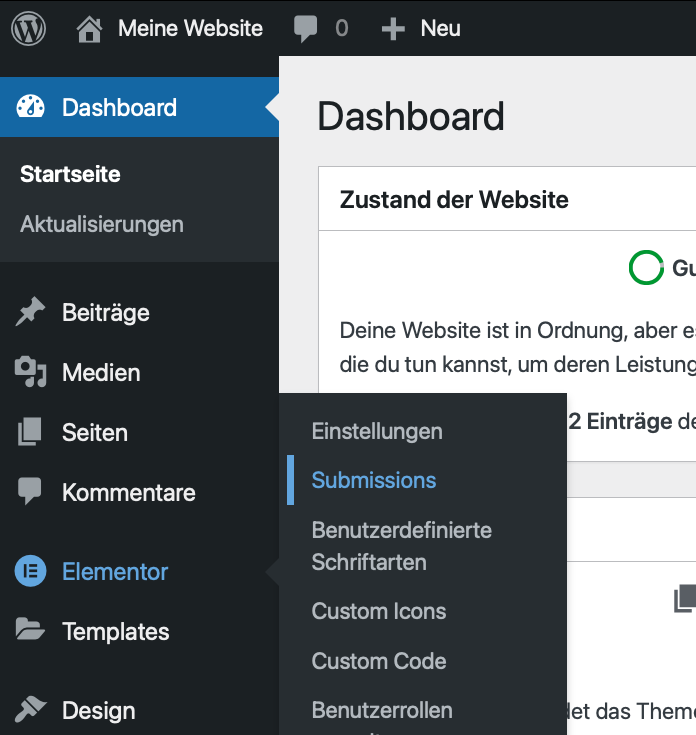Choose Submissions in Elementor flyout
The image size is (696, 735).
tap(374, 480)
